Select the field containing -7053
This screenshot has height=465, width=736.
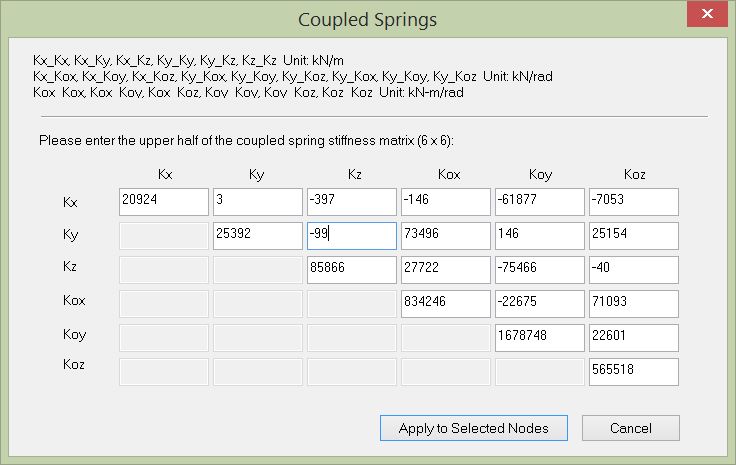click(634, 202)
